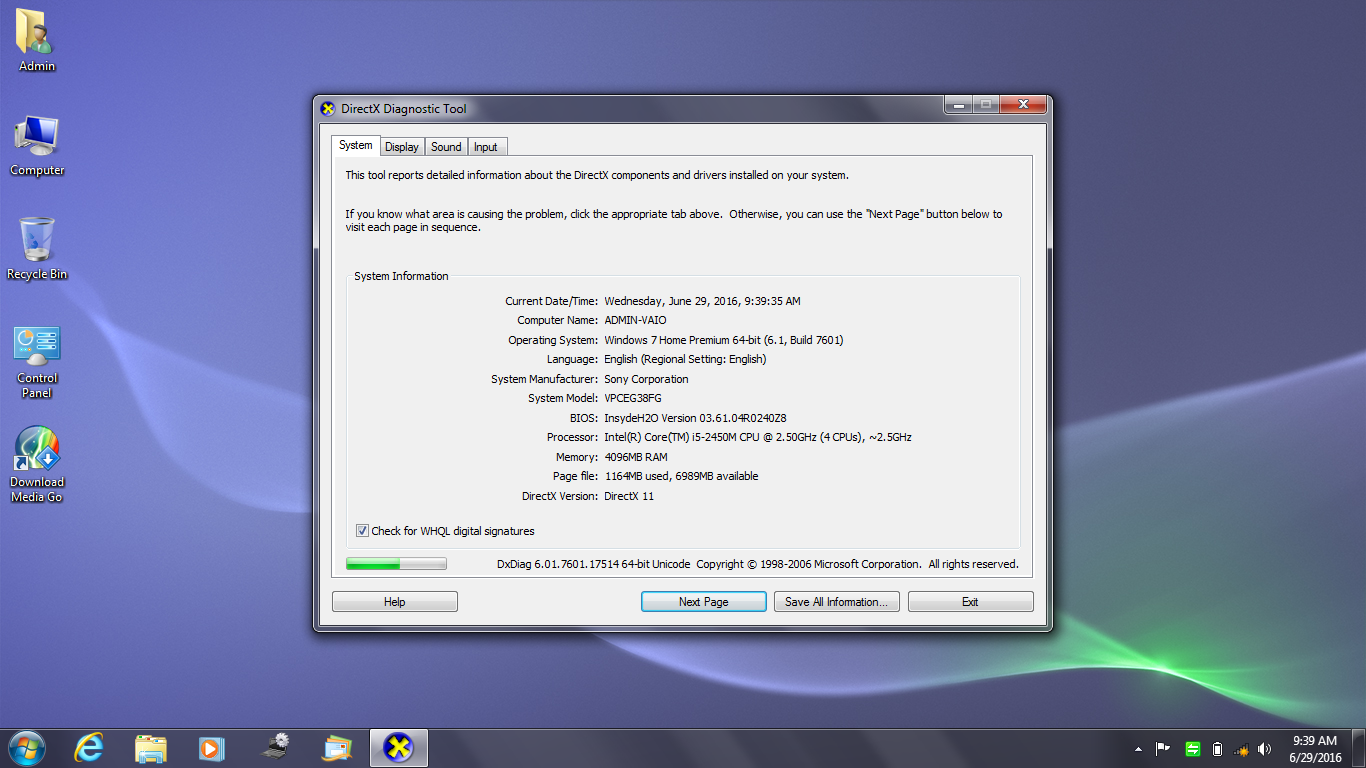
Task: Switch to the Sound tab
Action: click(x=446, y=147)
